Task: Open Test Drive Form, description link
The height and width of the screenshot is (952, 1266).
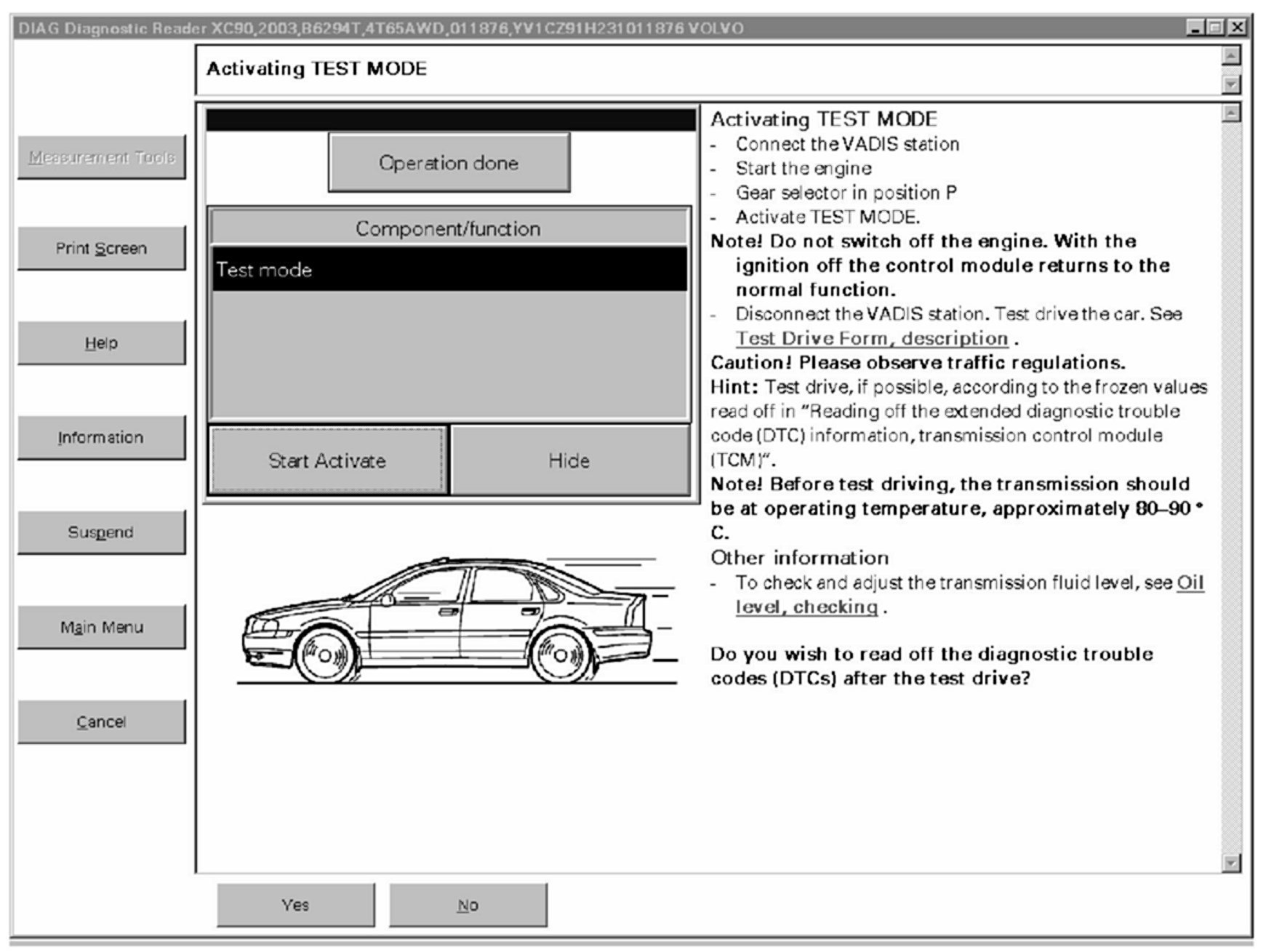Action: click(x=872, y=338)
